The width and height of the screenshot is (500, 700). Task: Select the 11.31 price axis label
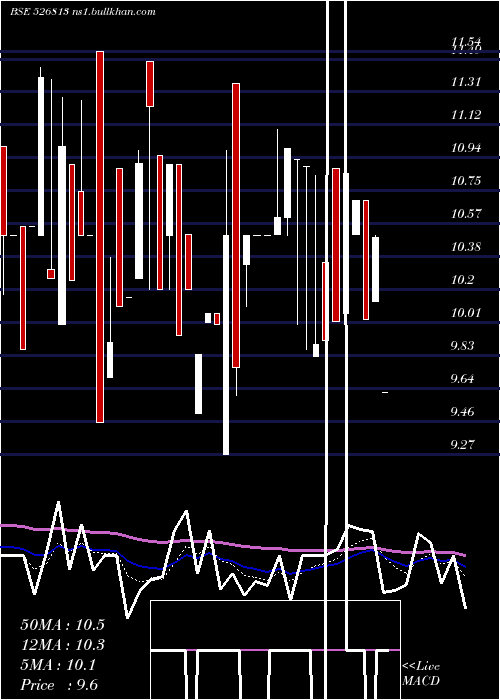(x=466, y=82)
